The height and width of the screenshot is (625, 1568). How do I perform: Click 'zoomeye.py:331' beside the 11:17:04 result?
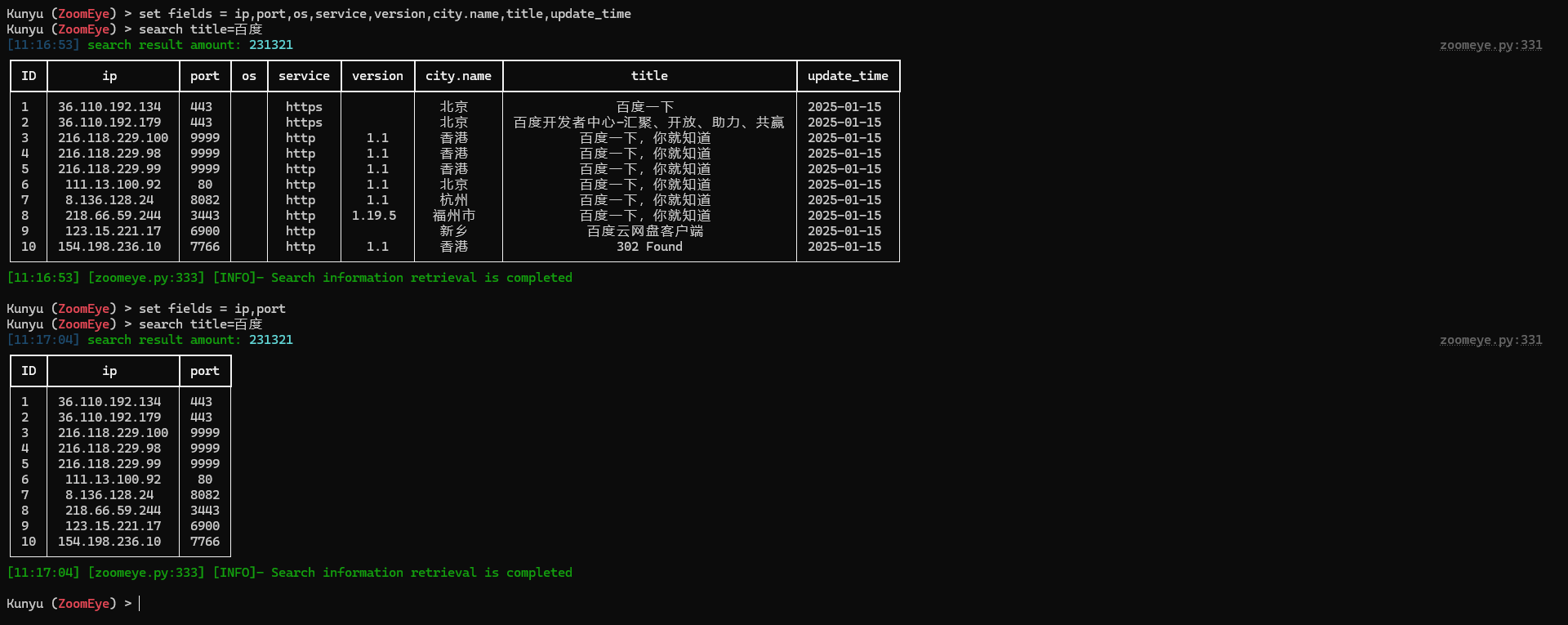(1490, 340)
